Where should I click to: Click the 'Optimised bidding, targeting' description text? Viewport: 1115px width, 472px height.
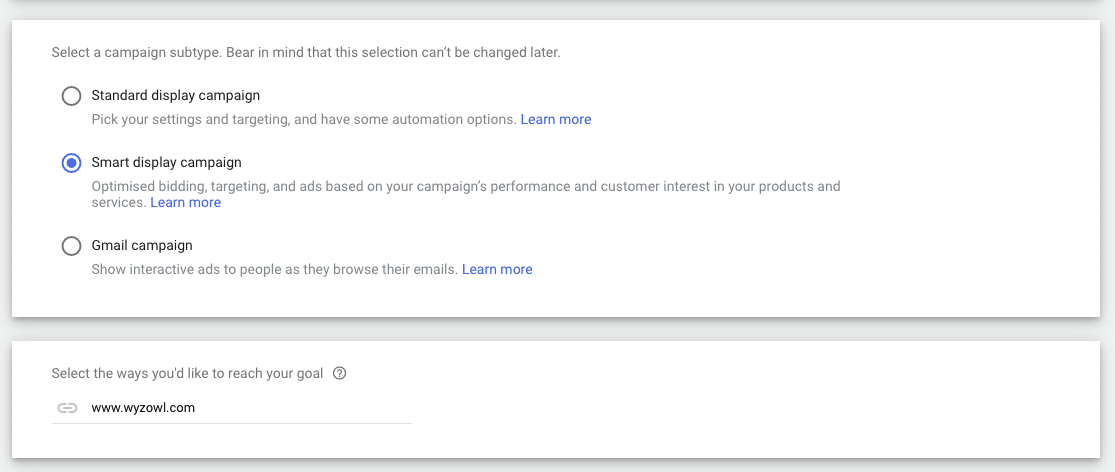click(x=466, y=195)
